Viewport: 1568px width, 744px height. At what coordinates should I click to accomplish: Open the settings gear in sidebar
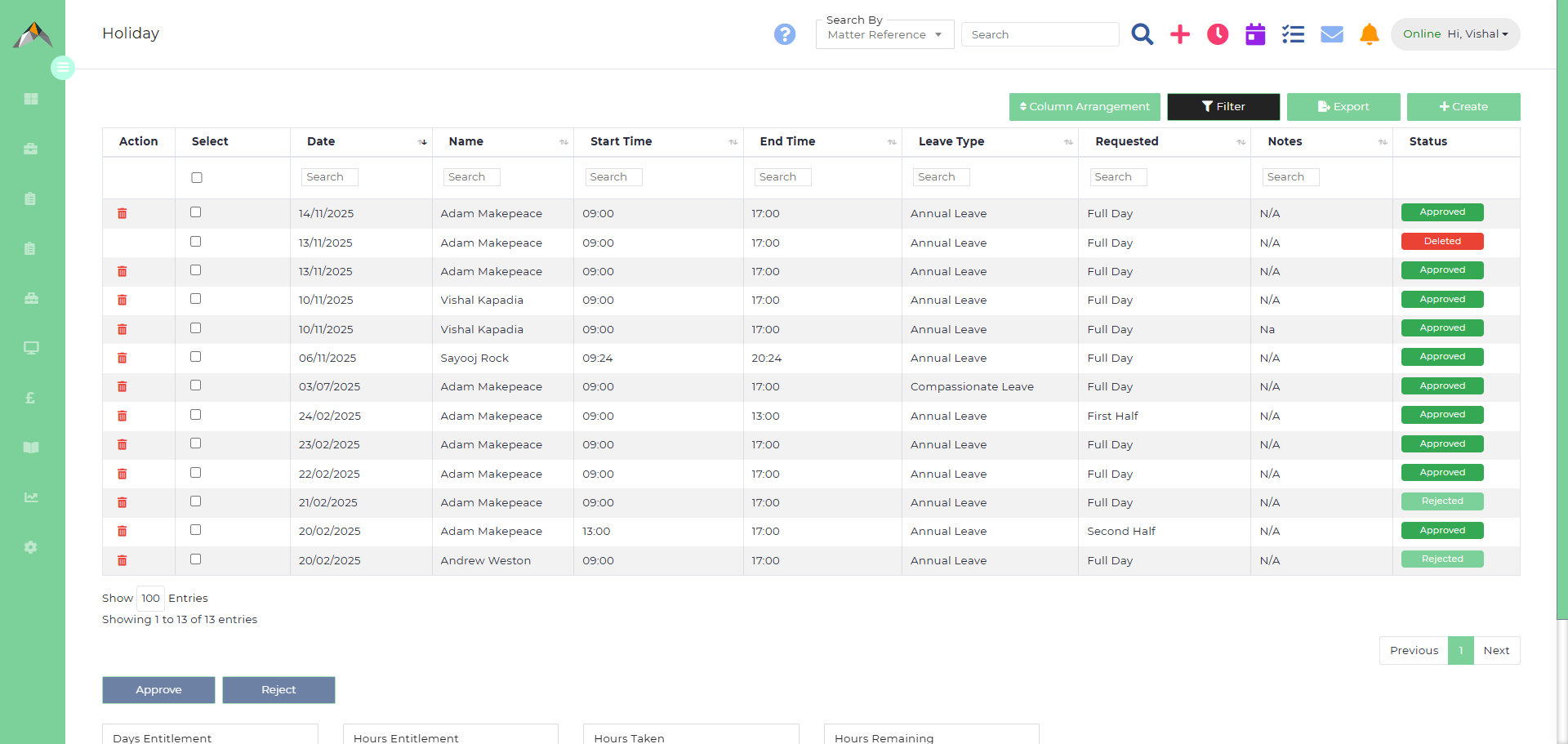[x=31, y=547]
